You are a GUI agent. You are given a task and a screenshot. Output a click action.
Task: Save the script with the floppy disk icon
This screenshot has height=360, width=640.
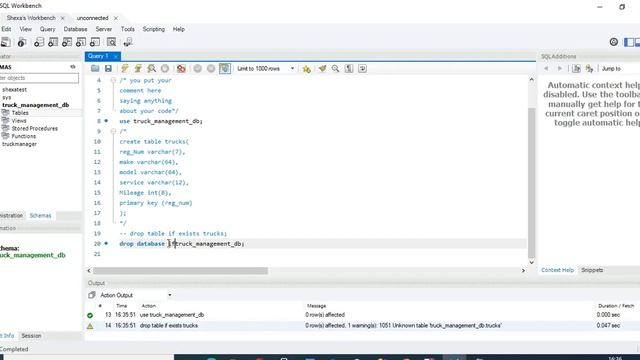pyautogui.click(x=108, y=69)
